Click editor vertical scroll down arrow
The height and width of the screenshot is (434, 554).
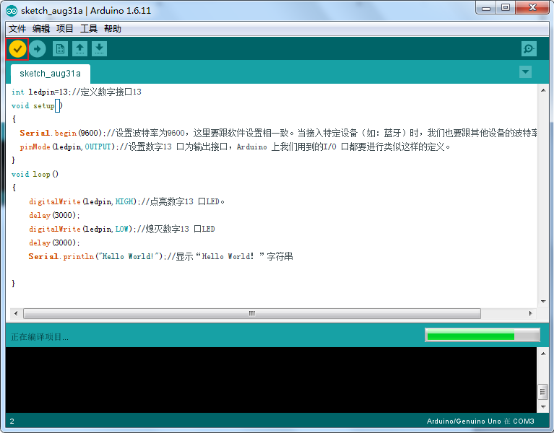pyautogui.click(x=543, y=301)
